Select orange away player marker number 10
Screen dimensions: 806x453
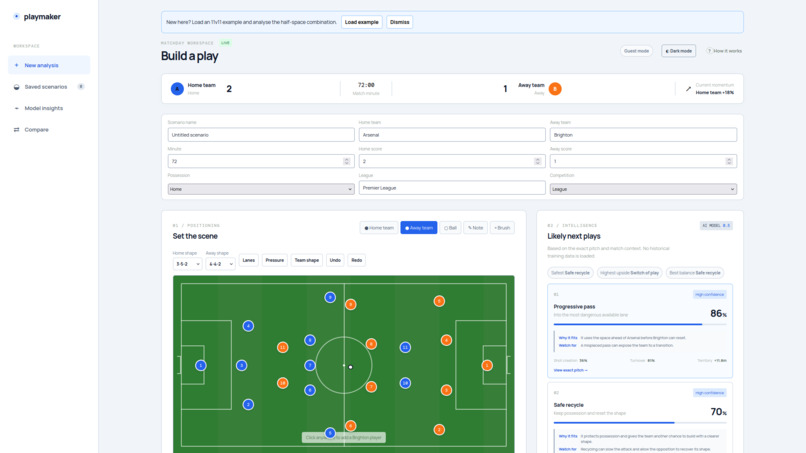pos(282,383)
